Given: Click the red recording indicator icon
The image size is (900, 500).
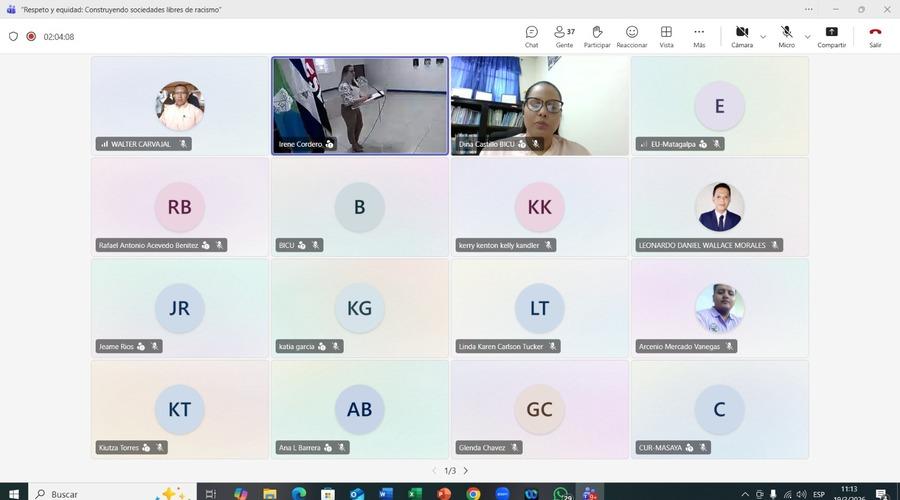Looking at the screenshot, I should [x=31, y=37].
